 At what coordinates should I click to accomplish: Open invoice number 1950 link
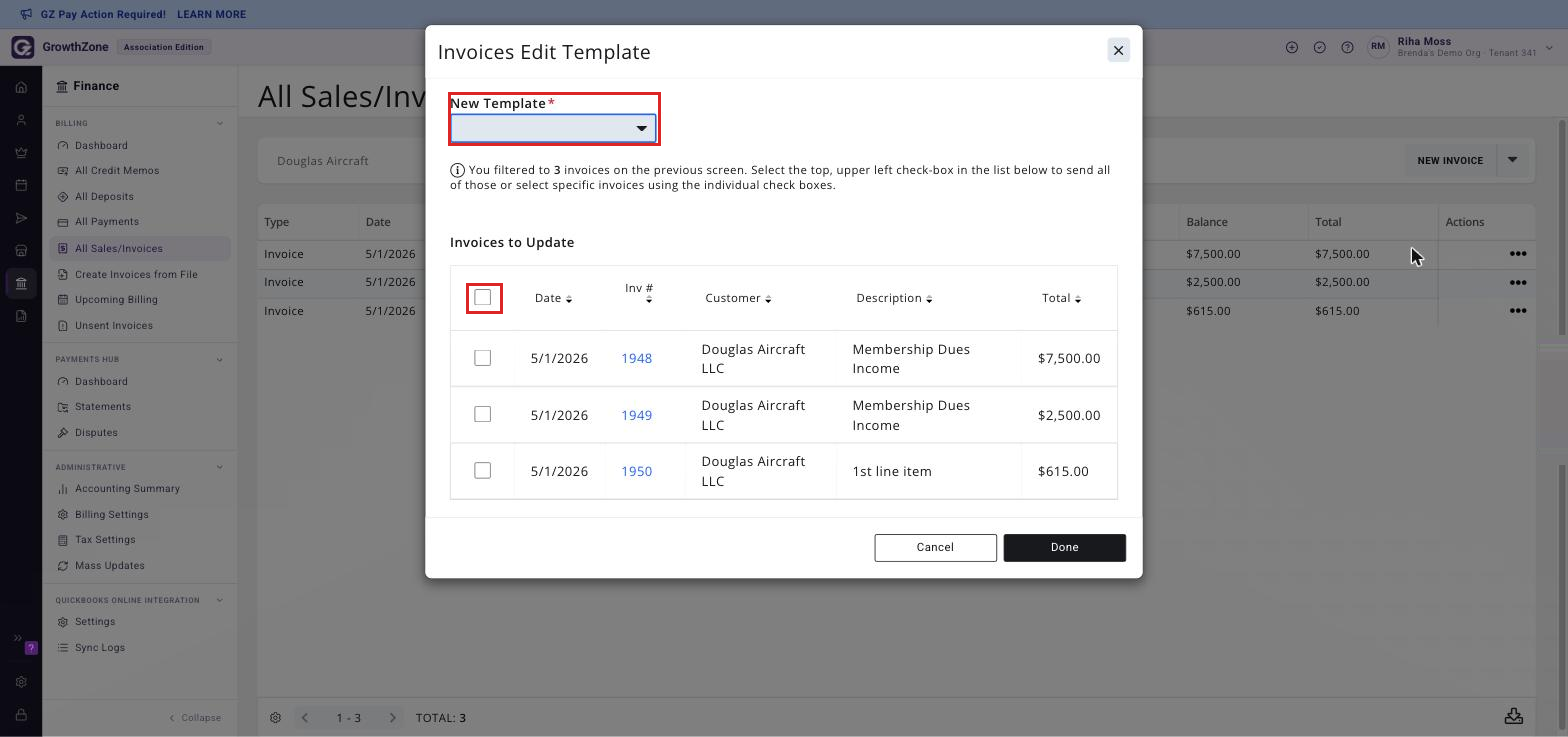pyautogui.click(x=636, y=471)
